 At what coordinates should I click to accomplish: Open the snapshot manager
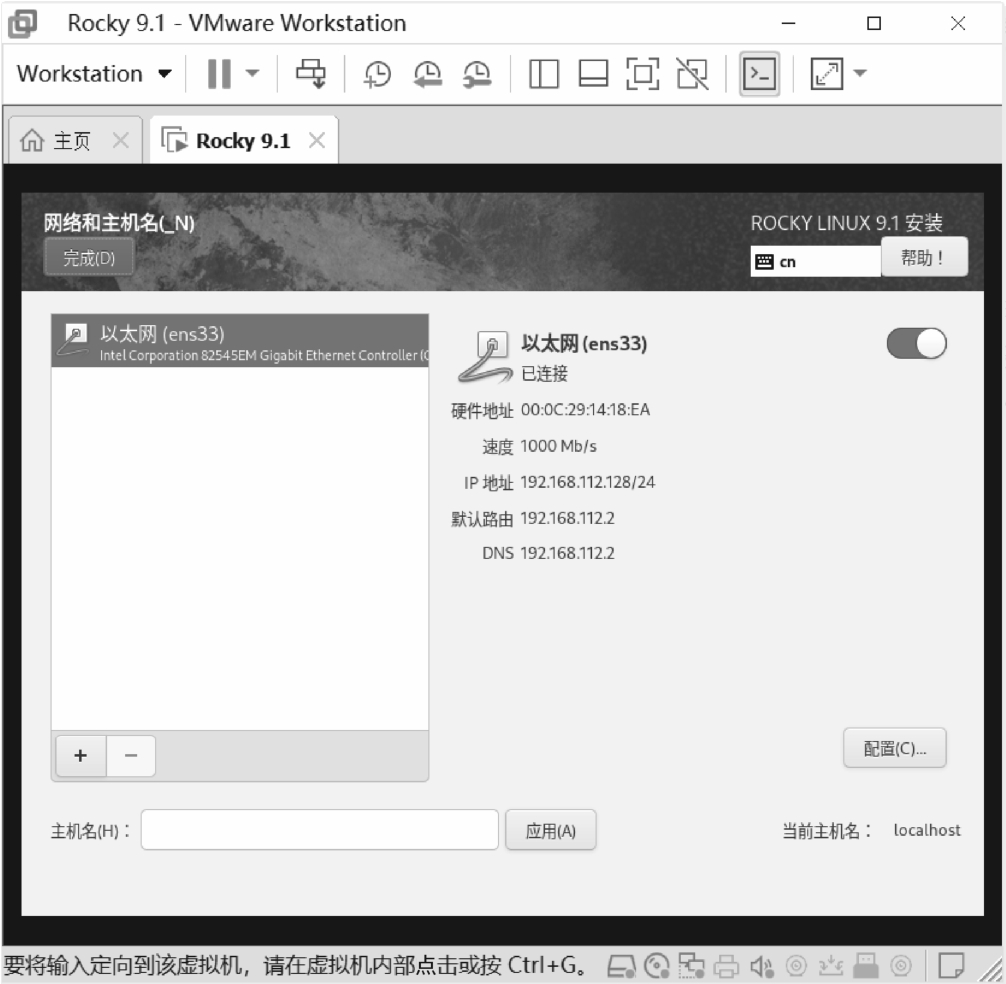pyautogui.click(x=477, y=74)
